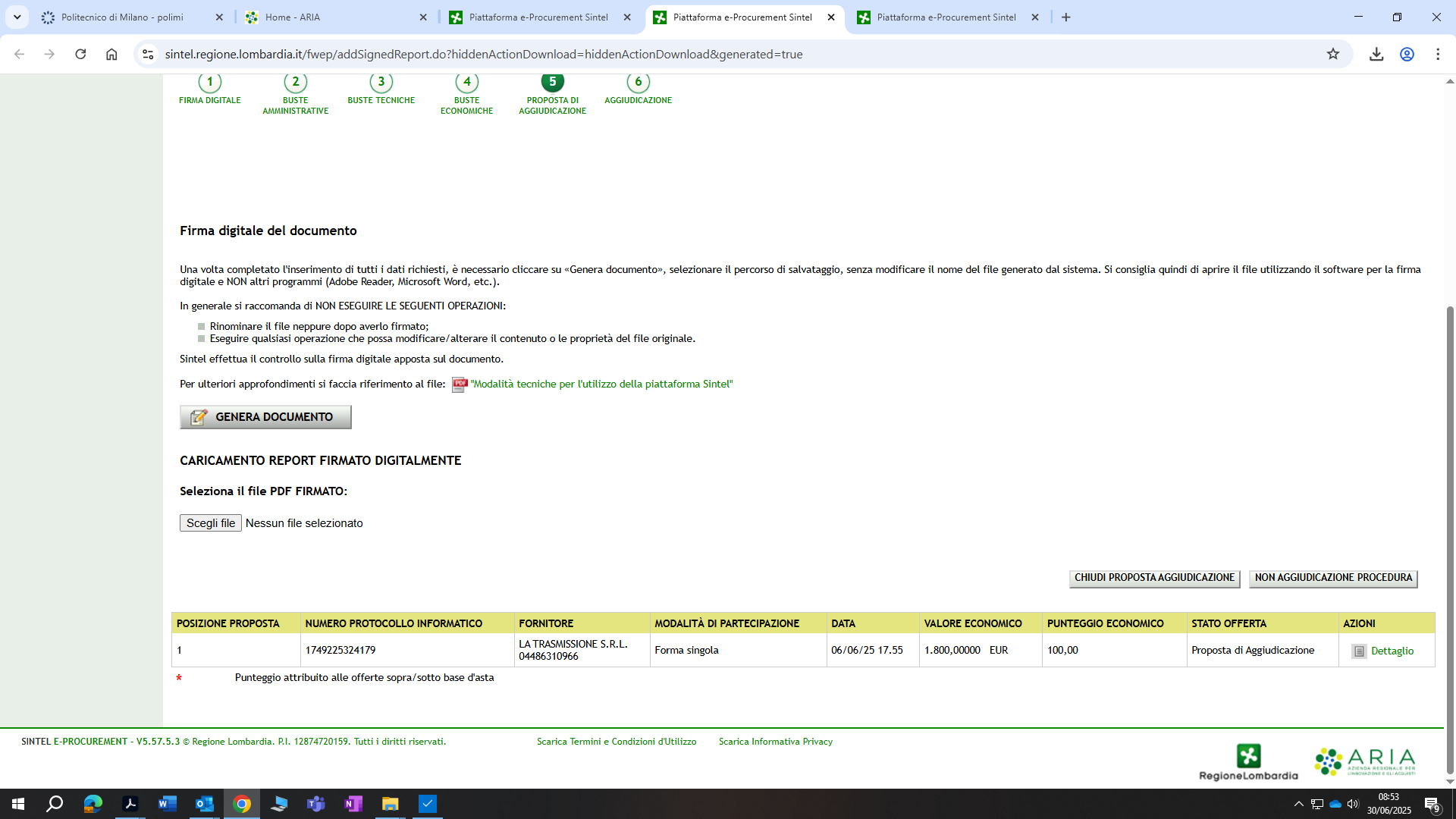Open Chrome downloads icon
1456x819 pixels.
coord(1376,54)
